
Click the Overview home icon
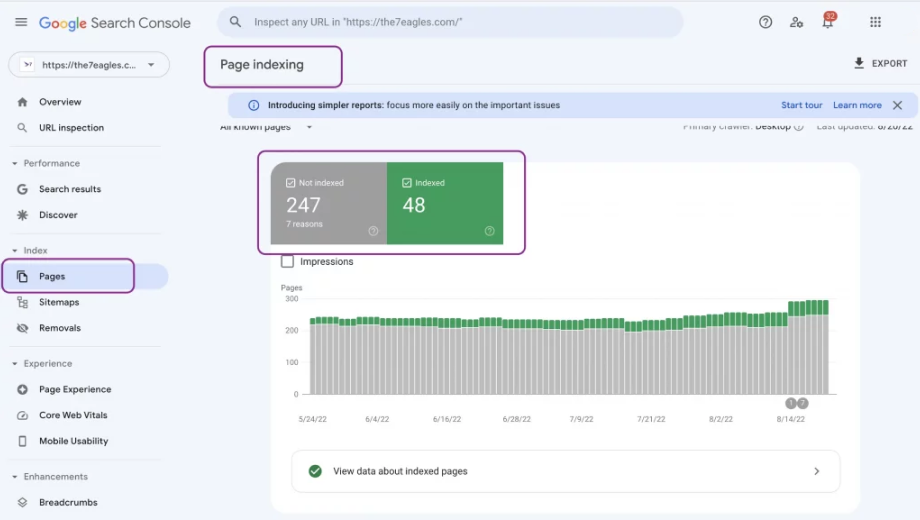[22, 102]
